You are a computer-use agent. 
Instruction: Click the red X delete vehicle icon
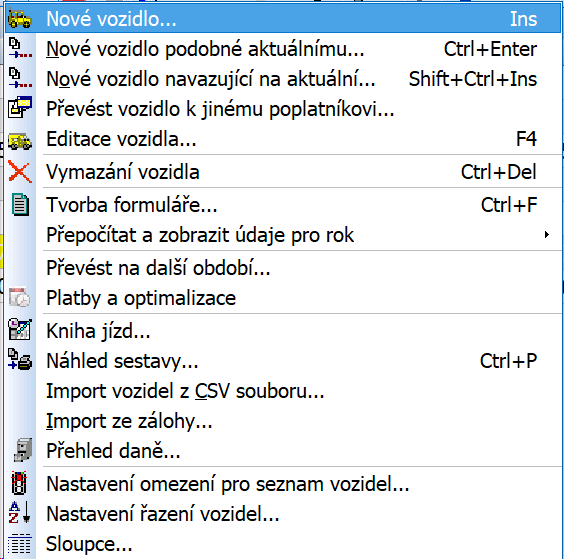coord(19,172)
